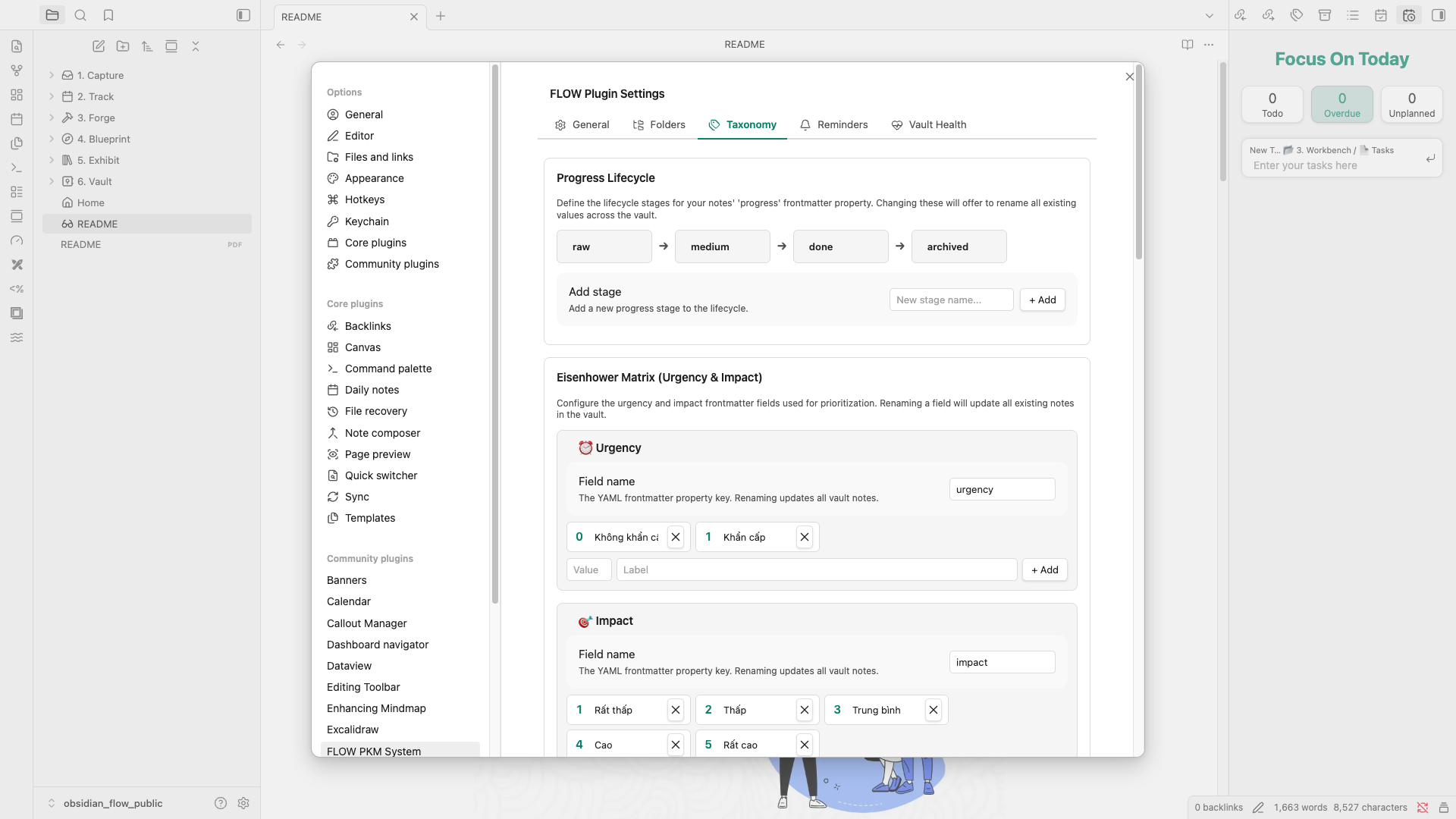Open graph view ribbon icon

17,71
